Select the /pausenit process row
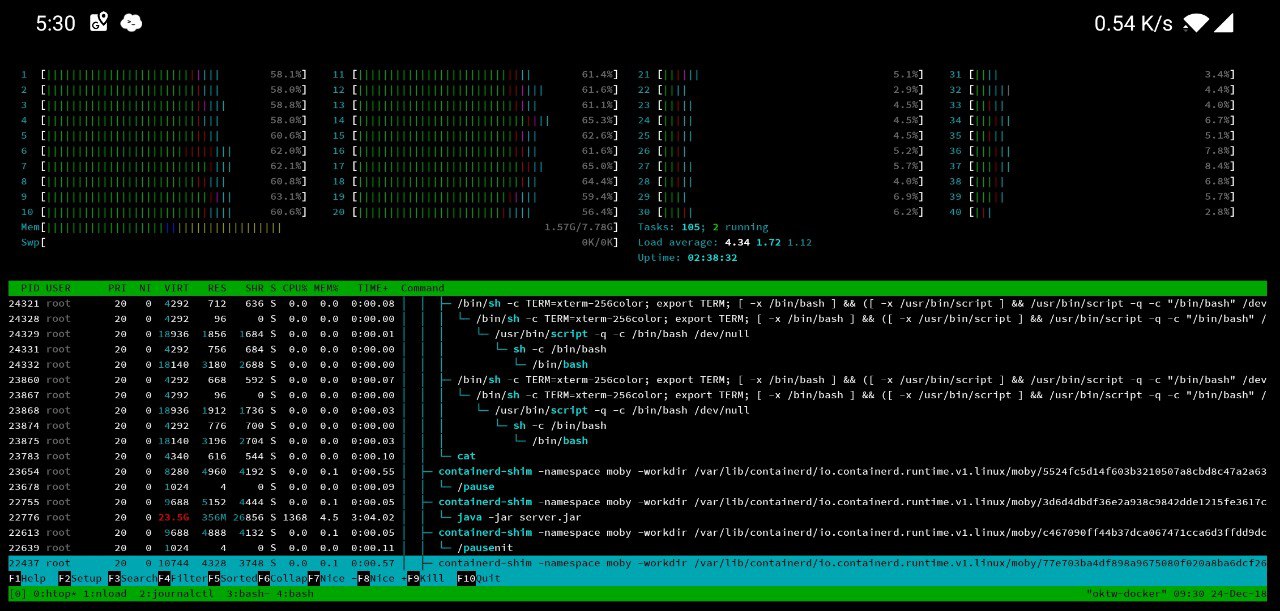This screenshot has height=611, width=1280. 637,548
